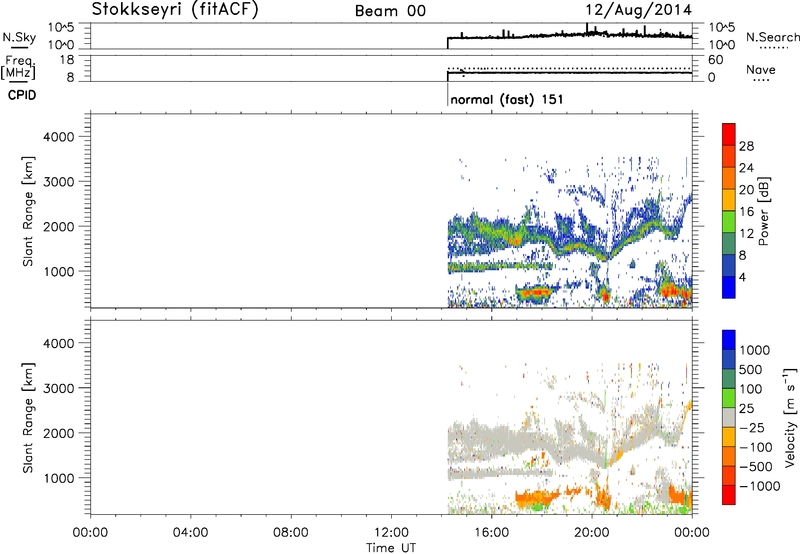Click the '1000' tick on the Velocity scale
Screen dimensions: 800x554
tap(755, 350)
